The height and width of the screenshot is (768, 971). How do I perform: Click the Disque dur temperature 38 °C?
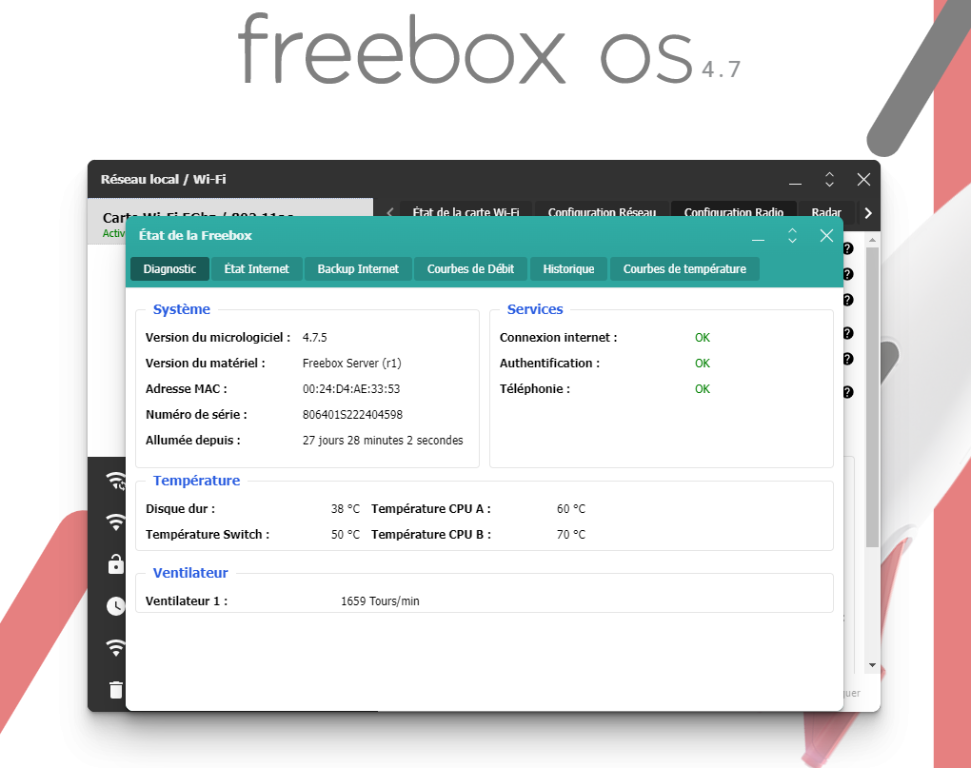pyautogui.click(x=345, y=509)
